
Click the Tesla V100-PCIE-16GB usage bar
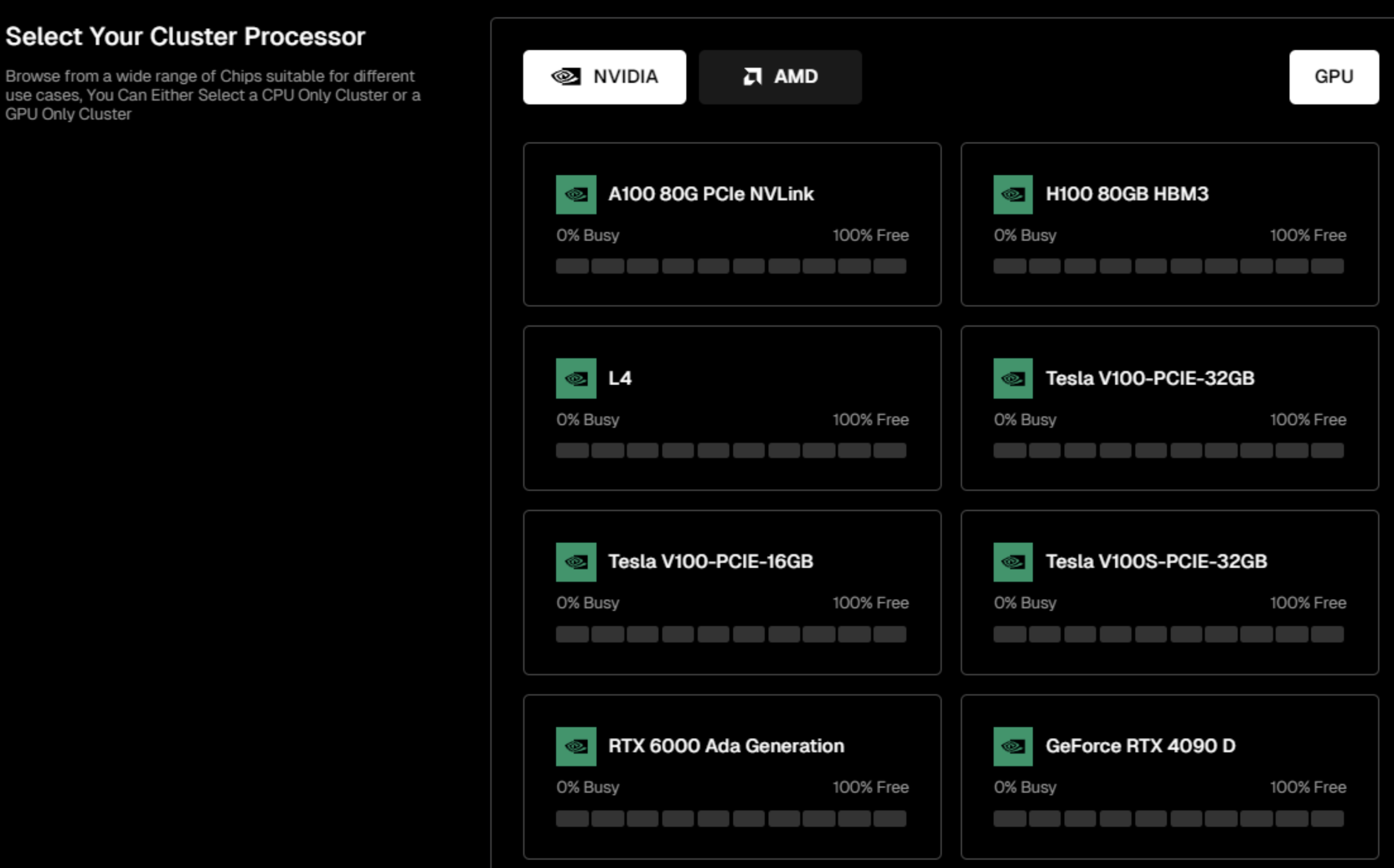731,634
